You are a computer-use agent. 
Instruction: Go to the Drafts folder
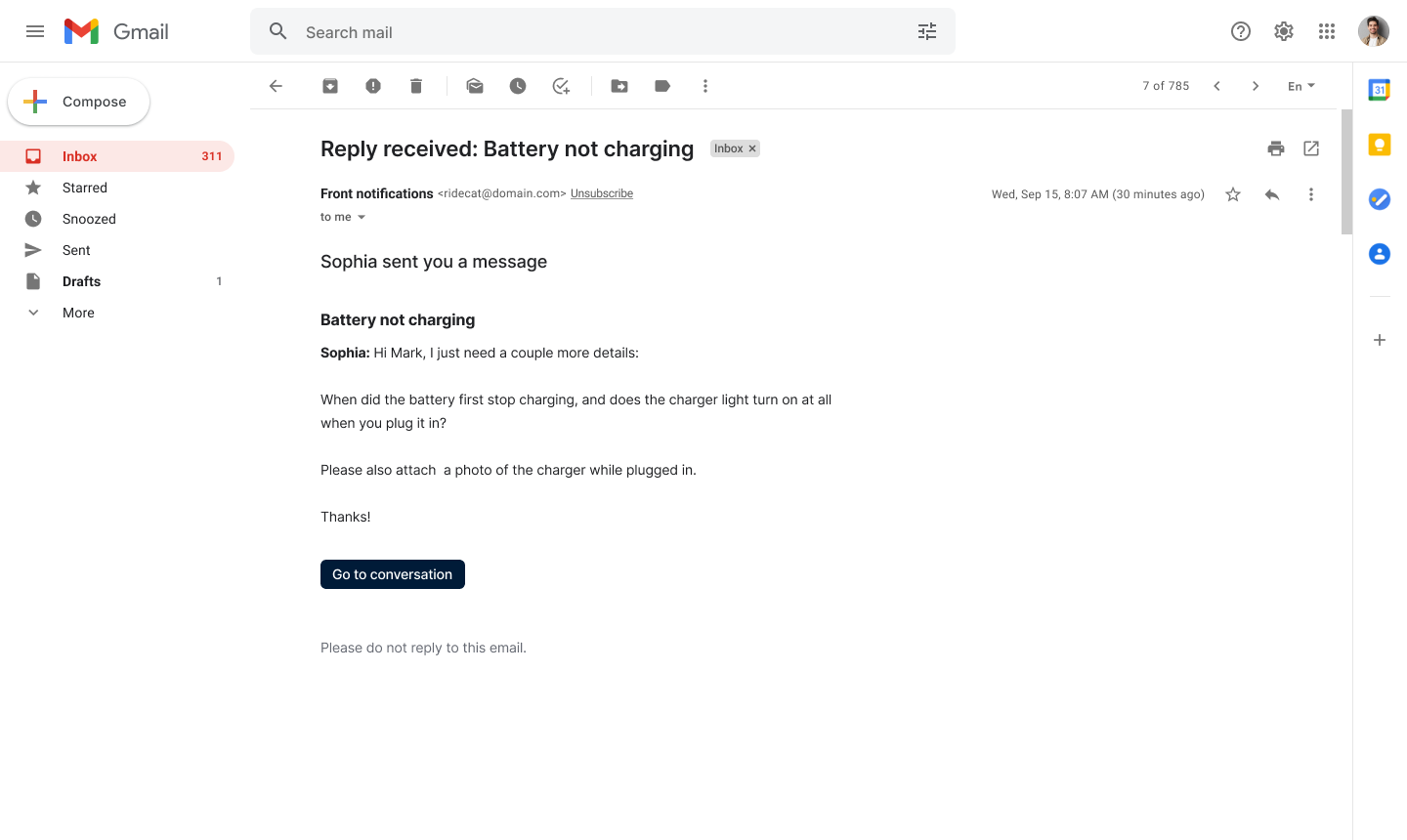tap(81, 281)
